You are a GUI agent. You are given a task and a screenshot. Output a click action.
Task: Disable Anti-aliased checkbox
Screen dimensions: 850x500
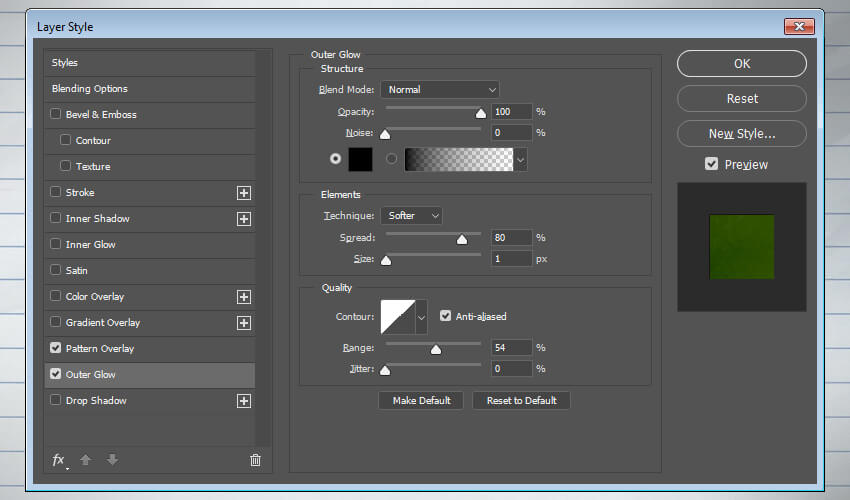pyautogui.click(x=445, y=316)
